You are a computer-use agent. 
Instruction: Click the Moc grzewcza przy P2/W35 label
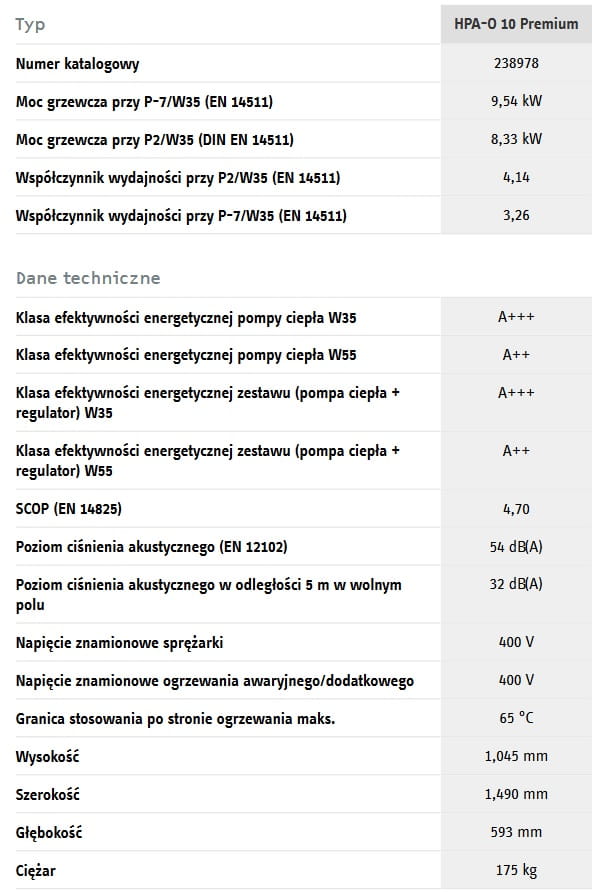point(155,139)
